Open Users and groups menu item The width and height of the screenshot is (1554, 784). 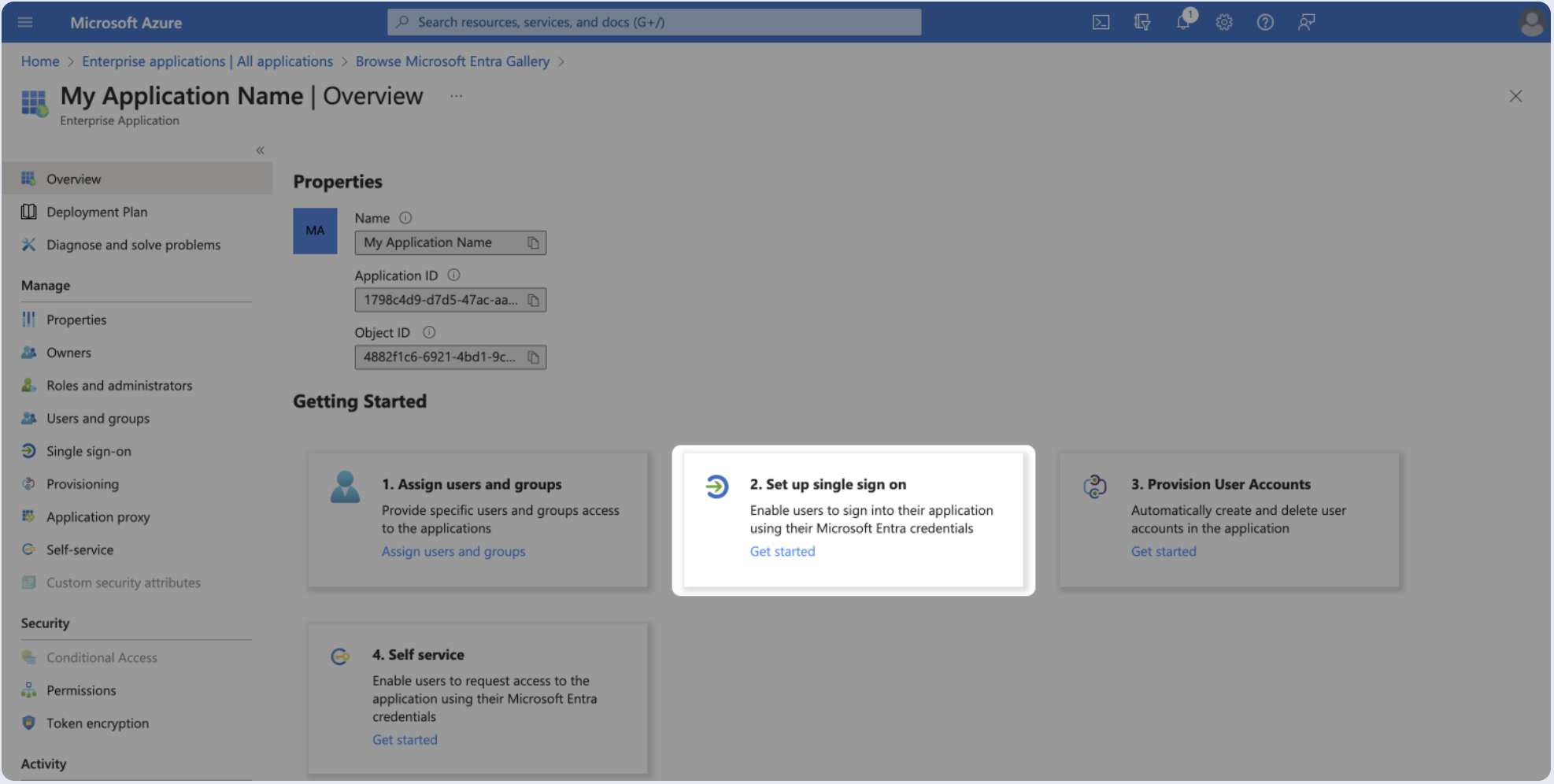pos(98,418)
